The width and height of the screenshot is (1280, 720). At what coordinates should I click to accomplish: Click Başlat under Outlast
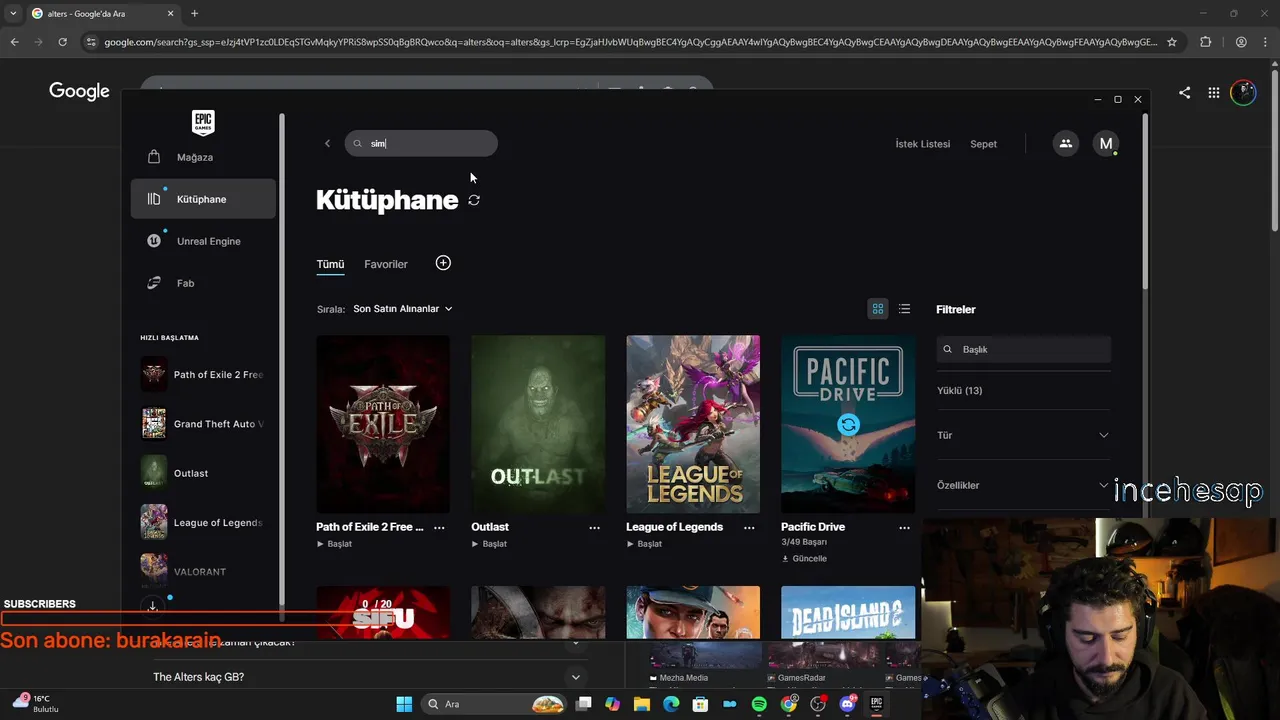click(490, 544)
